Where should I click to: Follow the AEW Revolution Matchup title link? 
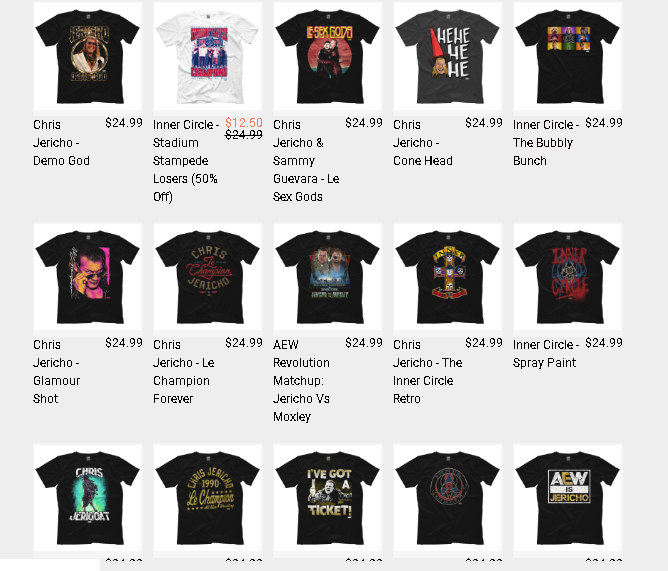coord(301,381)
